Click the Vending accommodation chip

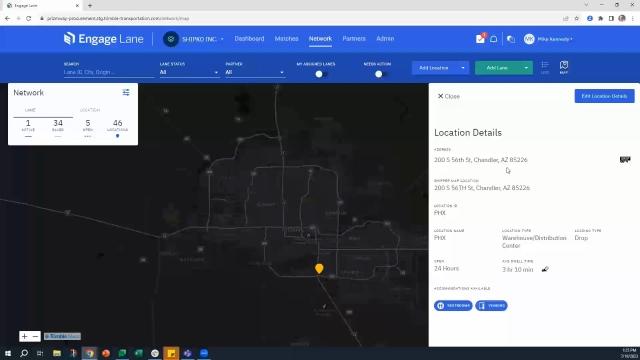pyautogui.click(x=491, y=305)
